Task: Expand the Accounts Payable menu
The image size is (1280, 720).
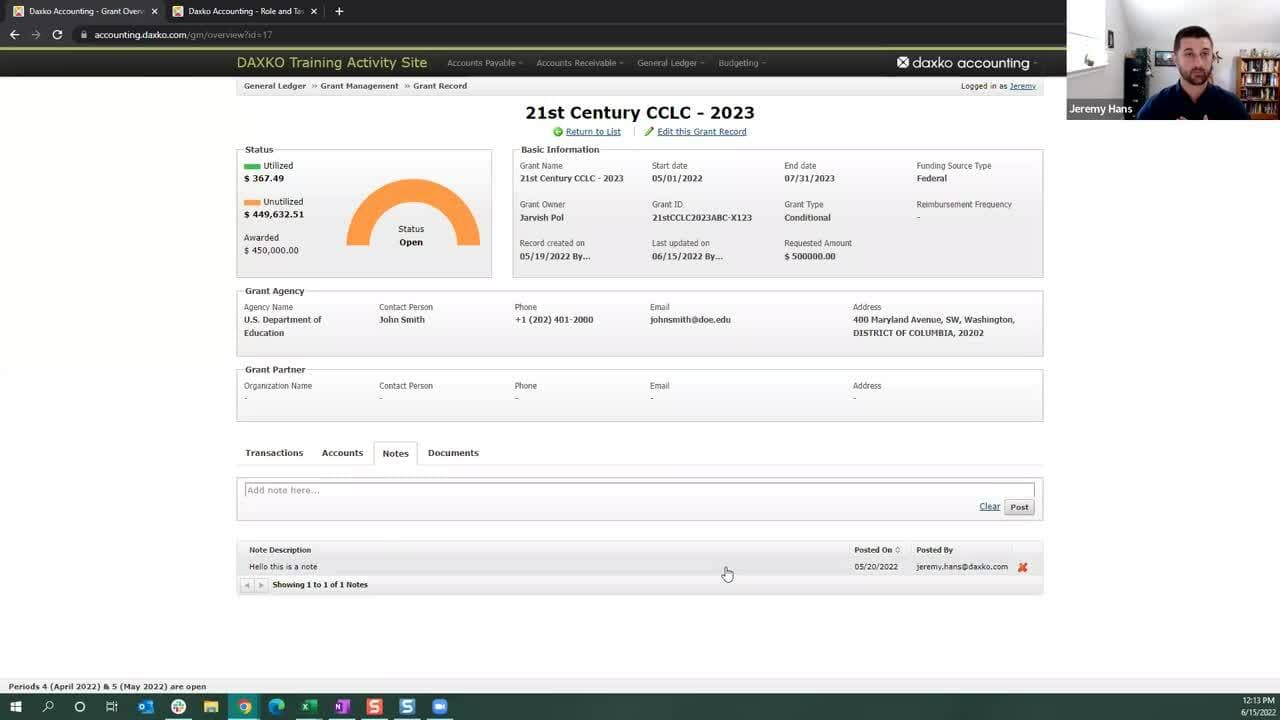Action: point(484,63)
